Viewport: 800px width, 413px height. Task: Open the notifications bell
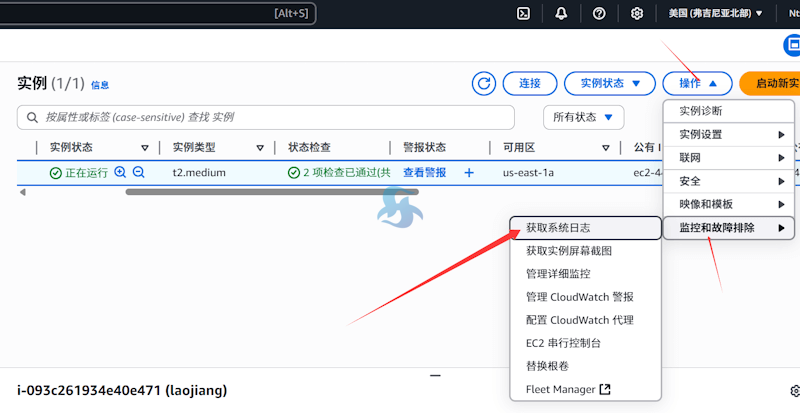pyautogui.click(x=561, y=14)
